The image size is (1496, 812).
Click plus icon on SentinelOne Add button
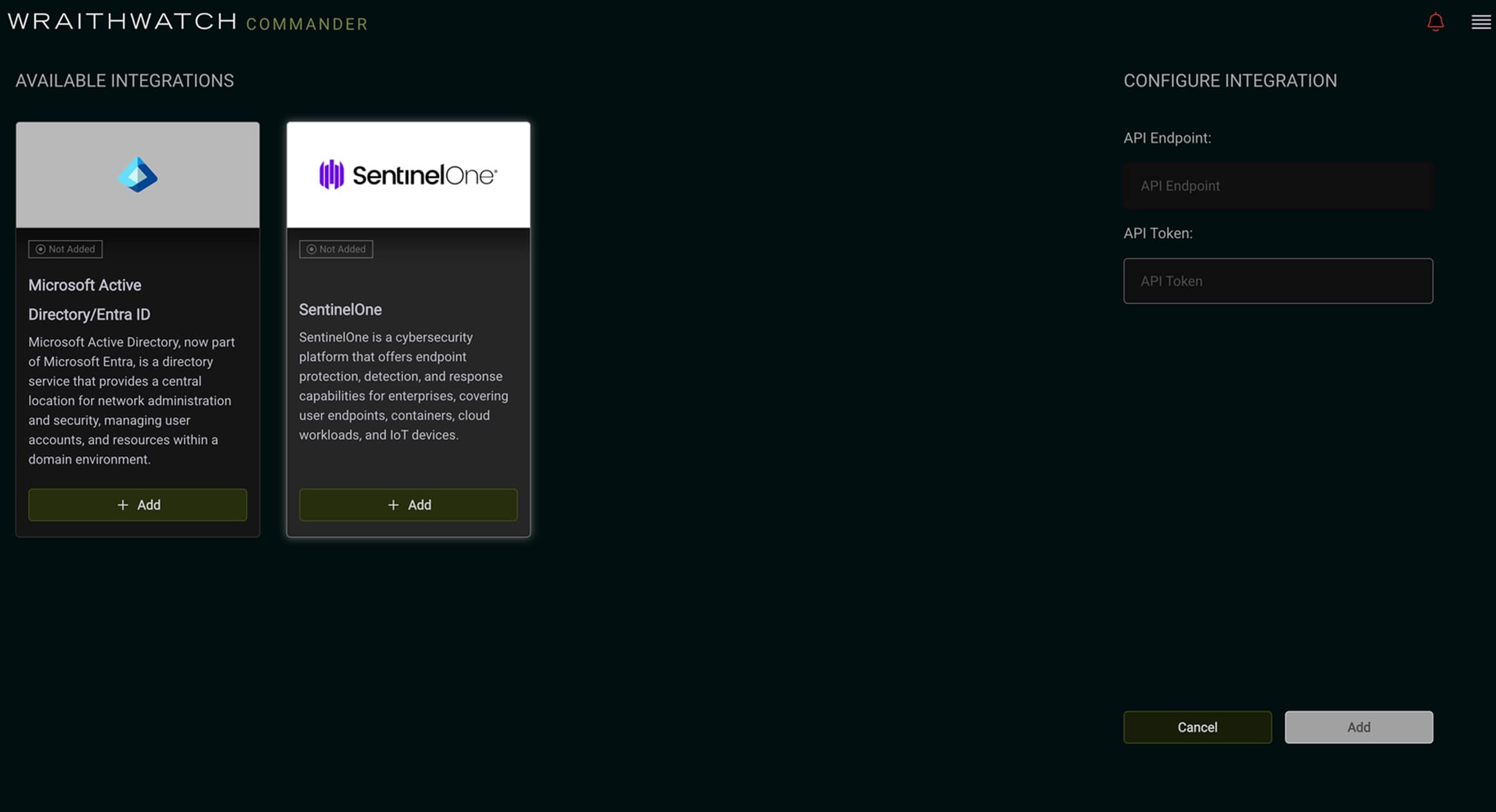pos(393,505)
